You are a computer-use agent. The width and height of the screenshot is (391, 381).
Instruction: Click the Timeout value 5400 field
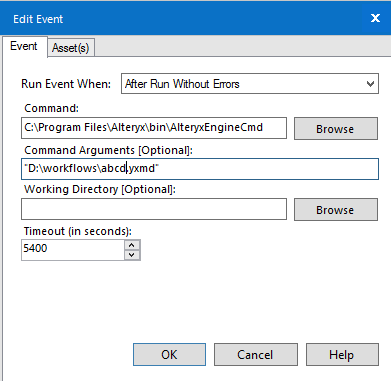click(73, 250)
